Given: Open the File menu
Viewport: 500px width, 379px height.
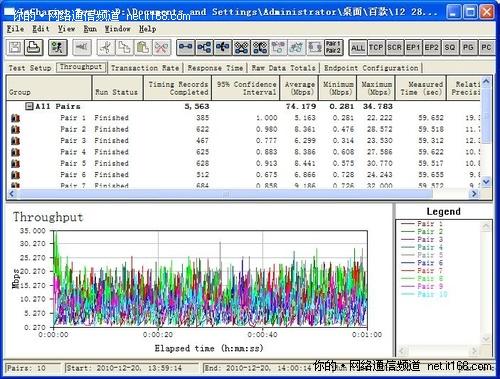Looking at the screenshot, I should (15, 29).
